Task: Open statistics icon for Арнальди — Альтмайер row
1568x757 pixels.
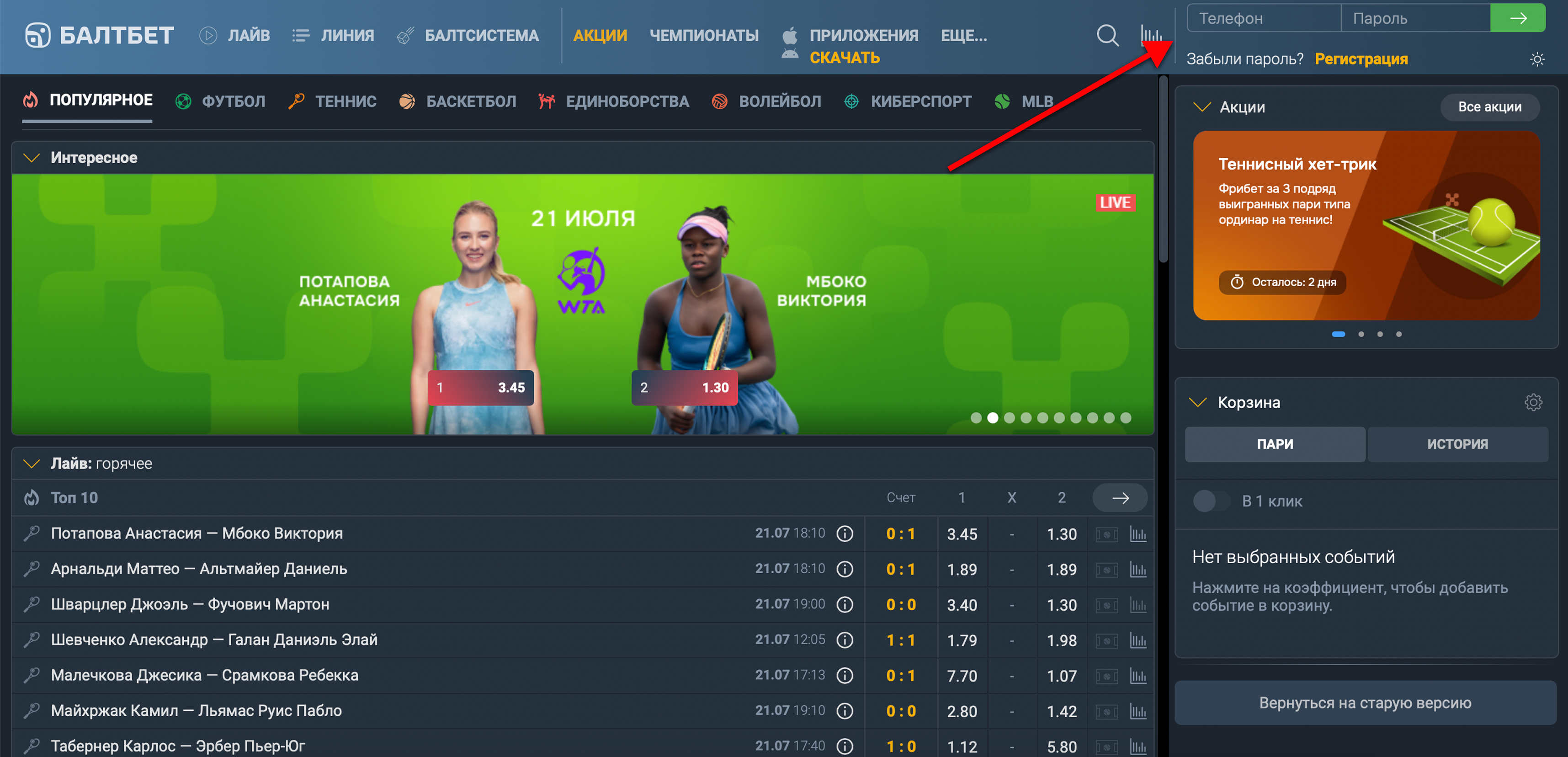Action: [x=1137, y=570]
